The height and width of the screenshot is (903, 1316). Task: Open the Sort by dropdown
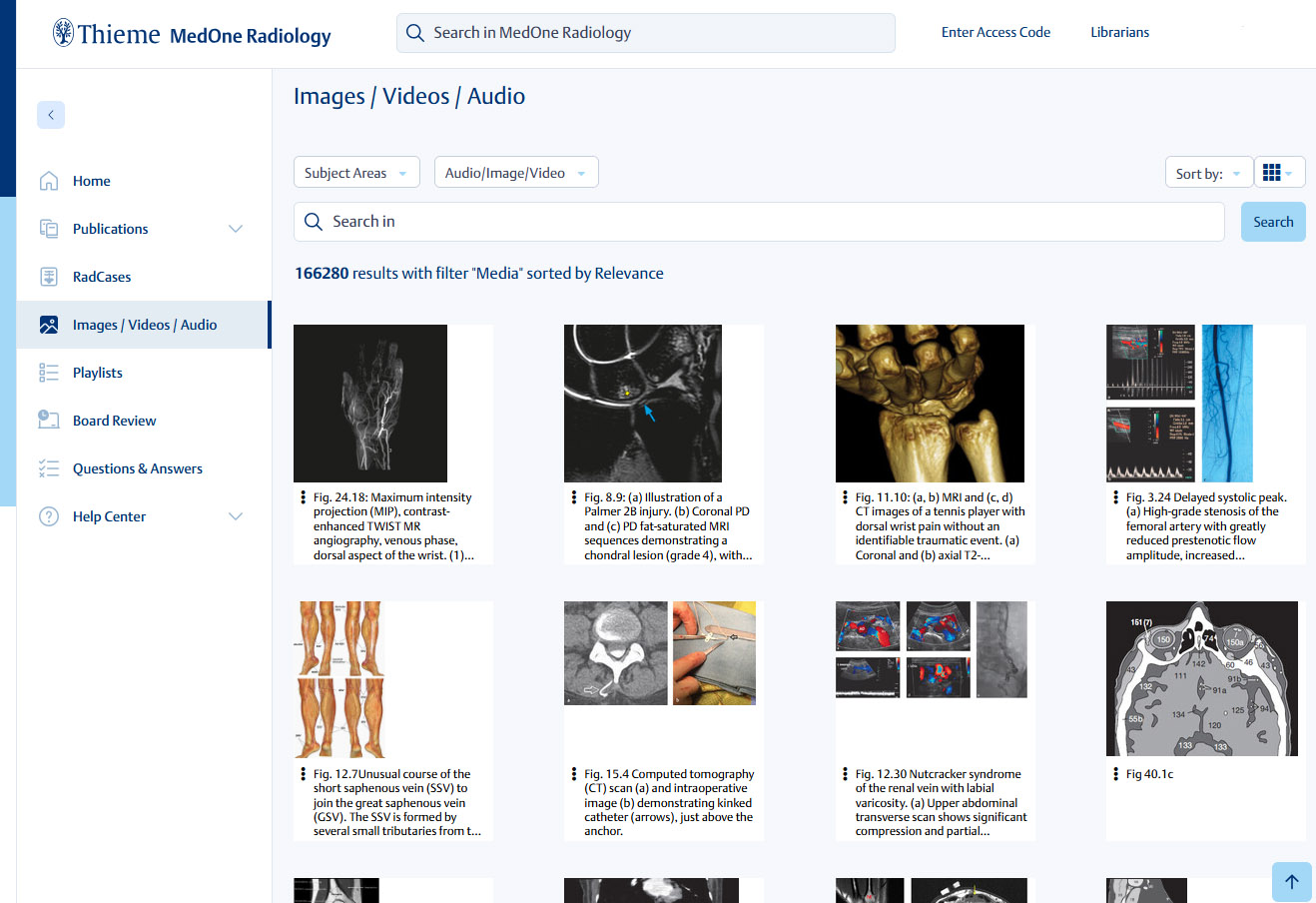pyautogui.click(x=1208, y=173)
